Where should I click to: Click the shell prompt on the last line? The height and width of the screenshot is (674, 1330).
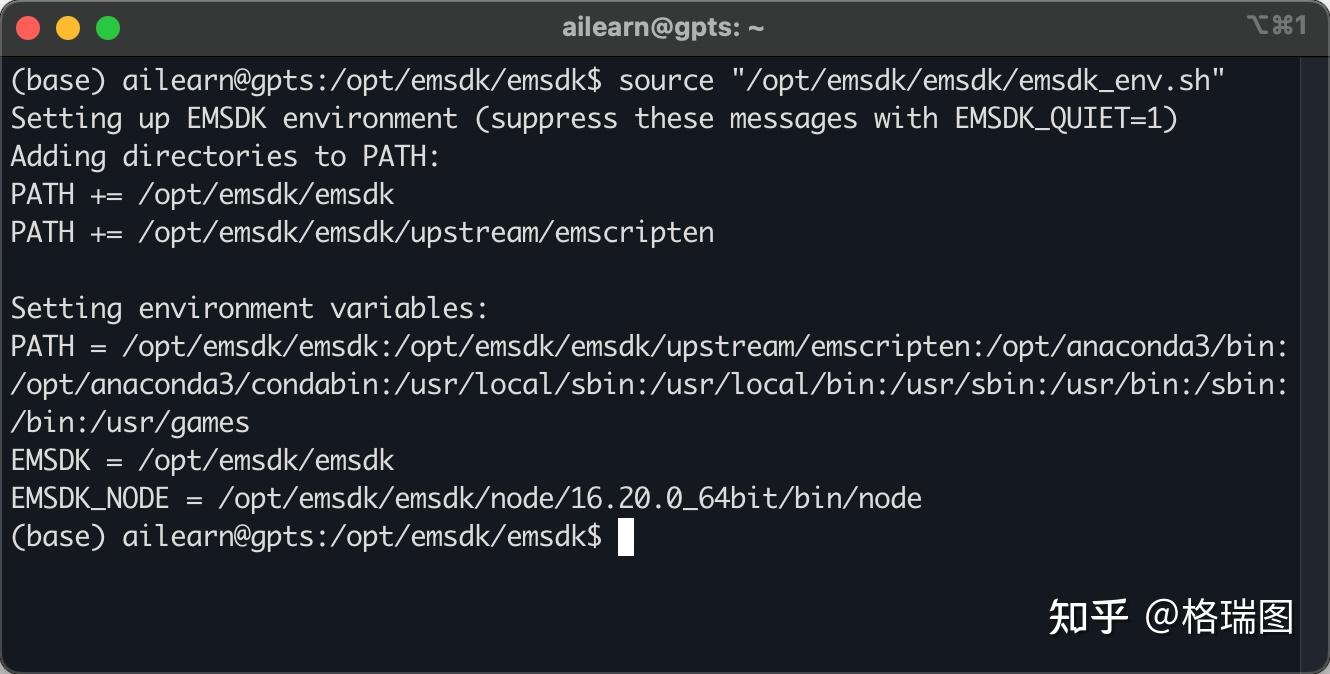(x=300, y=537)
